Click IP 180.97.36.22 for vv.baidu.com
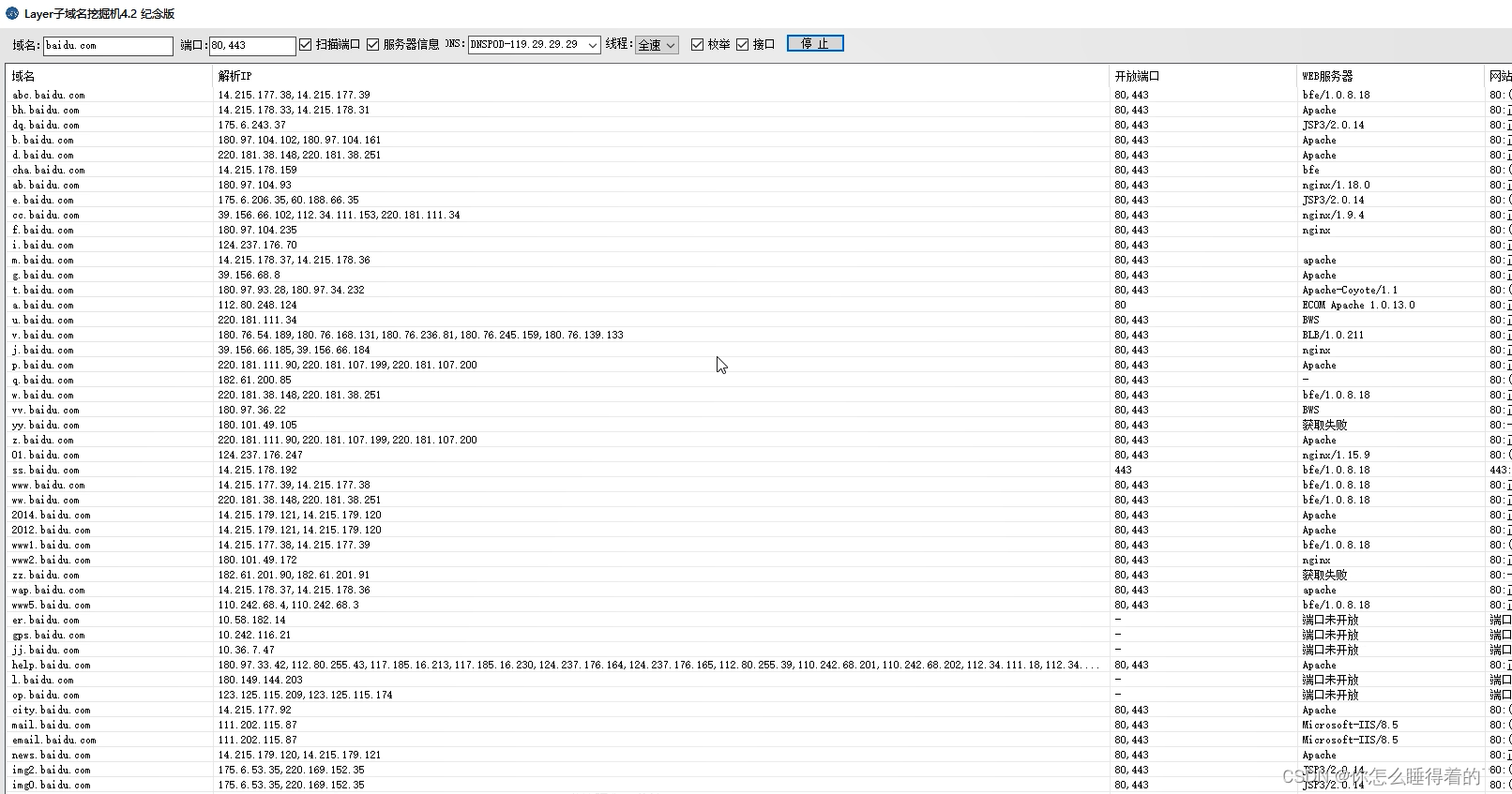The width and height of the screenshot is (1512, 794). [x=252, y=410]
